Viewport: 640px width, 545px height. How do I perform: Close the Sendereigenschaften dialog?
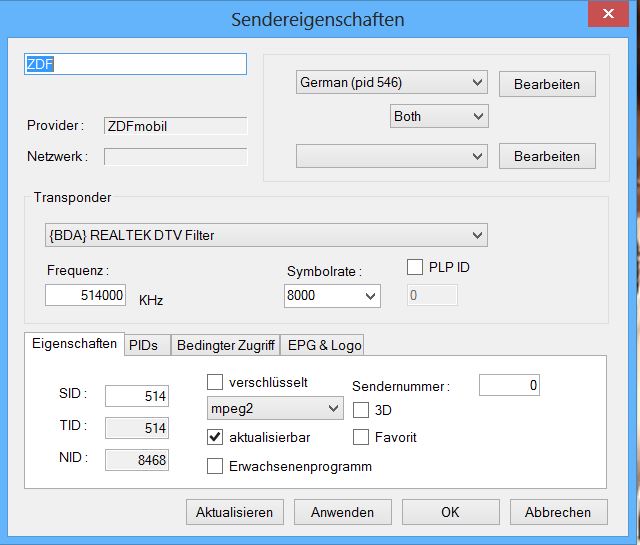pyautogui.click(x=609, y=16)
